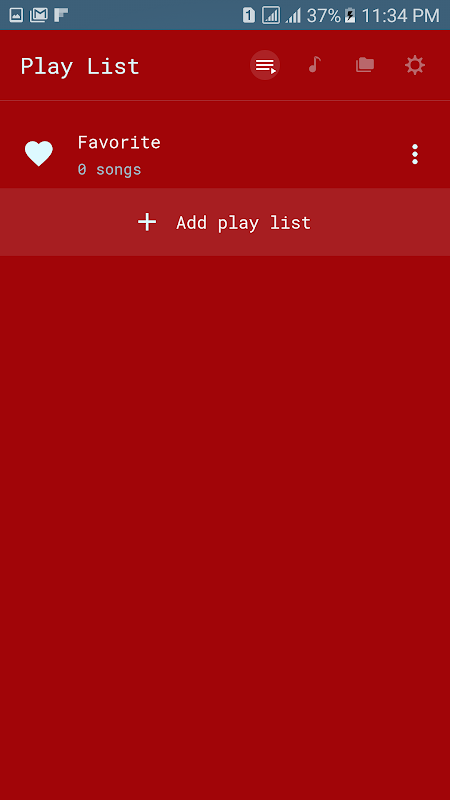Tap the 11:34 PM clock
Viewport: 450px width, 800px height.
pos(401,16)
